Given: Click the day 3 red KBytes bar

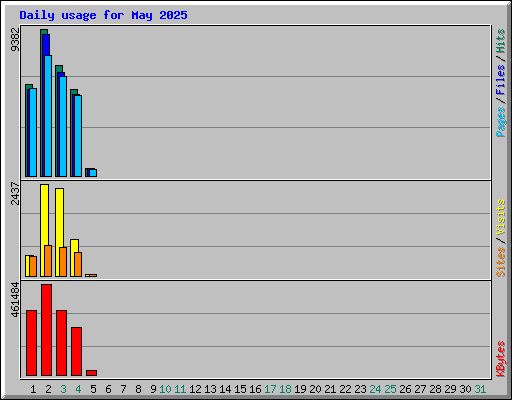Looking at the screenshot, I should pos(61,343).
